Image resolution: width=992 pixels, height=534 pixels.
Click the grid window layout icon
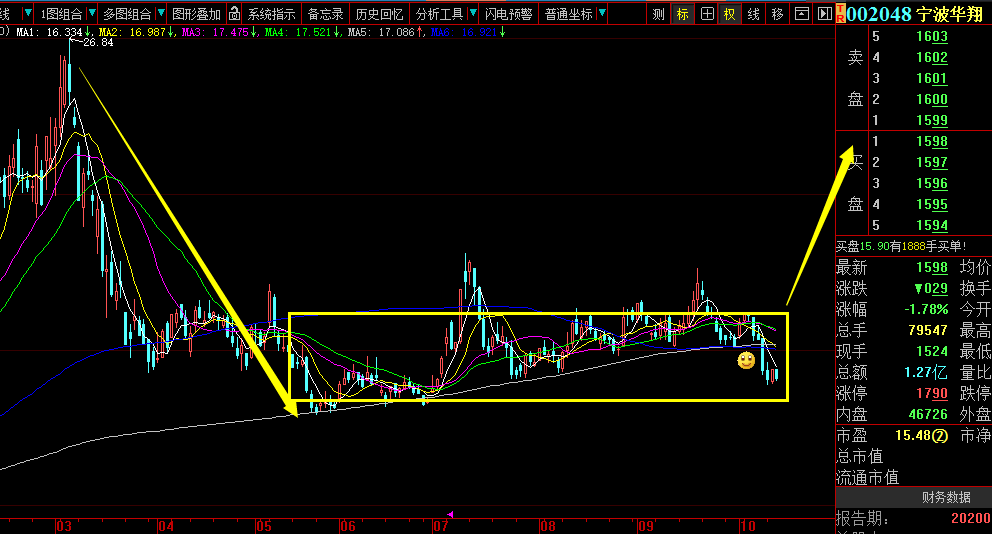707,14
